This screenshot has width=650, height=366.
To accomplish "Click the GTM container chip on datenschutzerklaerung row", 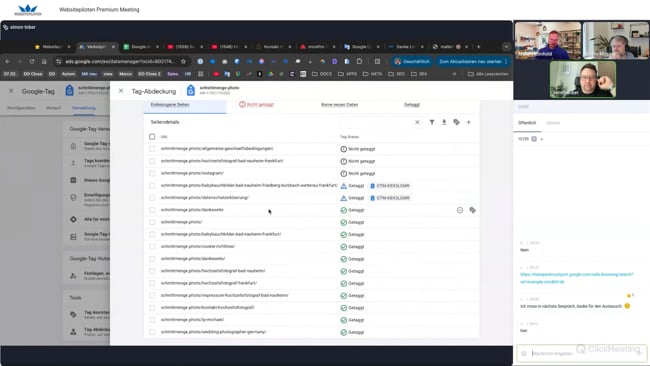I will (x=390, y=198).
